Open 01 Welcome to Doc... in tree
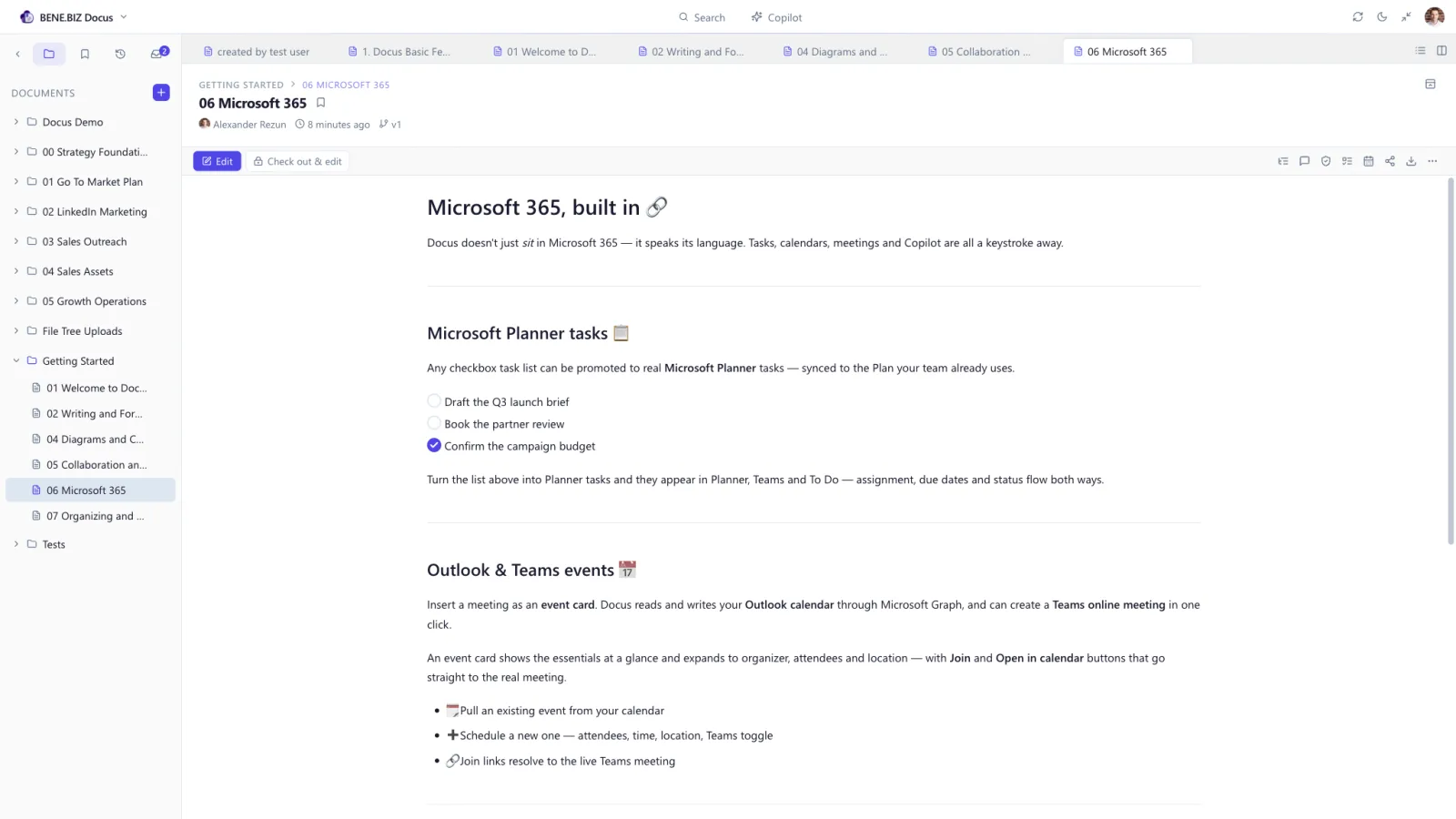Image resolution: width=1456 pixels, height=819 pixels. pyautogui.click(x=90, y=388)
